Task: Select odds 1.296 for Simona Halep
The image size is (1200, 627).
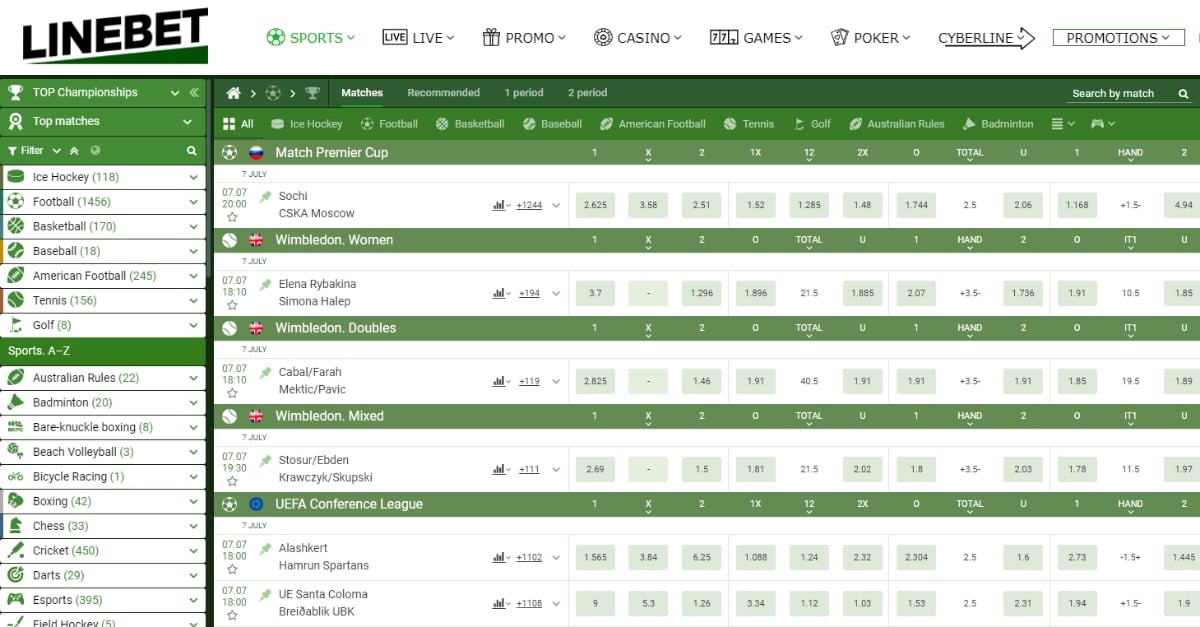Action: pyautogui.click(x=702, y=293)
